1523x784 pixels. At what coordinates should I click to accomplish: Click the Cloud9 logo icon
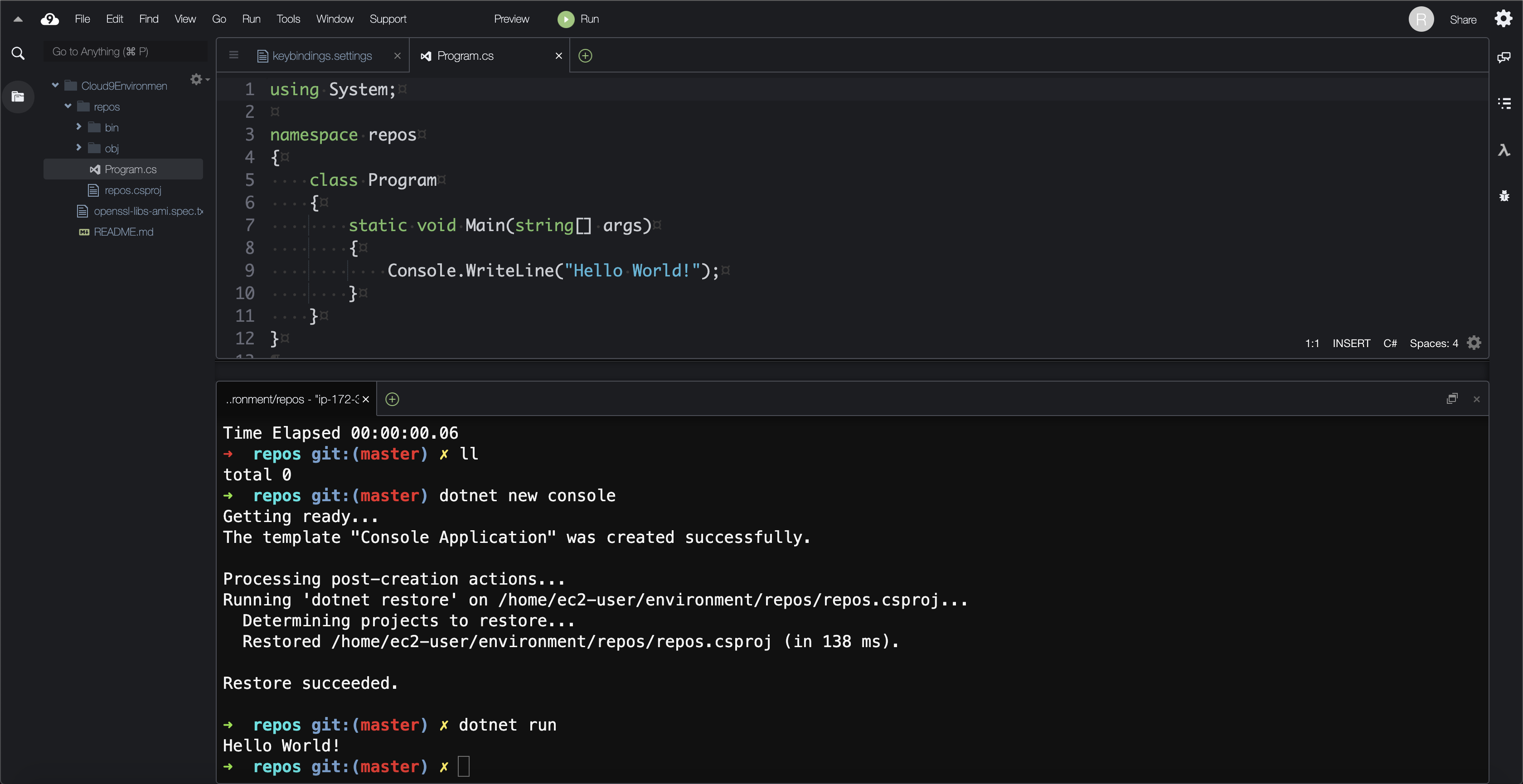click(x=50, y=19)
